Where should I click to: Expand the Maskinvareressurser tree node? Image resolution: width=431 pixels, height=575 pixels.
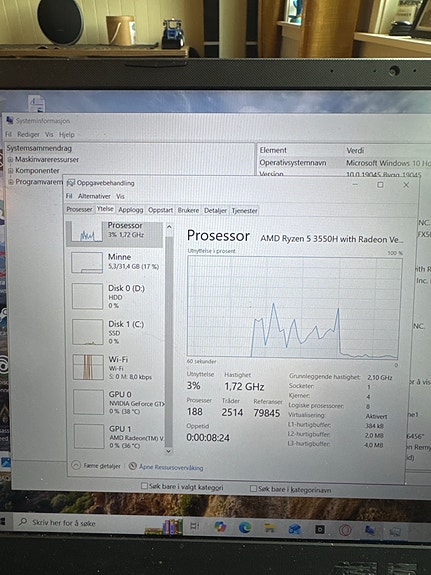click(x=10, y=160)
